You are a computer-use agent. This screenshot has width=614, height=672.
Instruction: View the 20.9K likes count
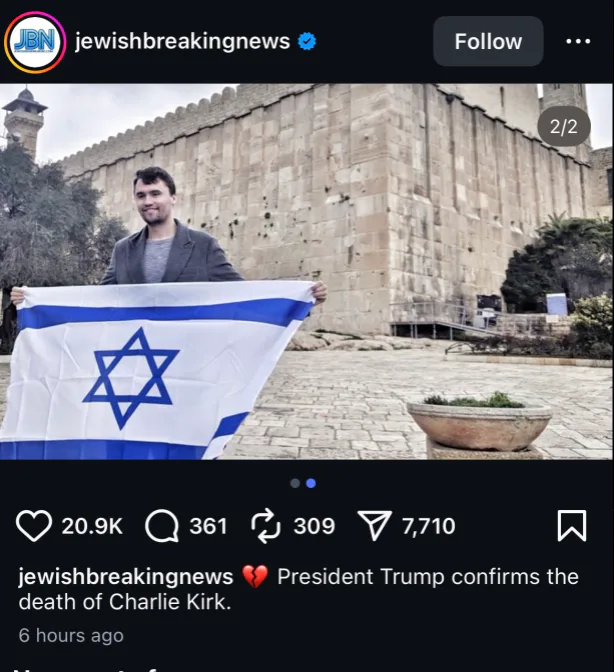point(92,526)
